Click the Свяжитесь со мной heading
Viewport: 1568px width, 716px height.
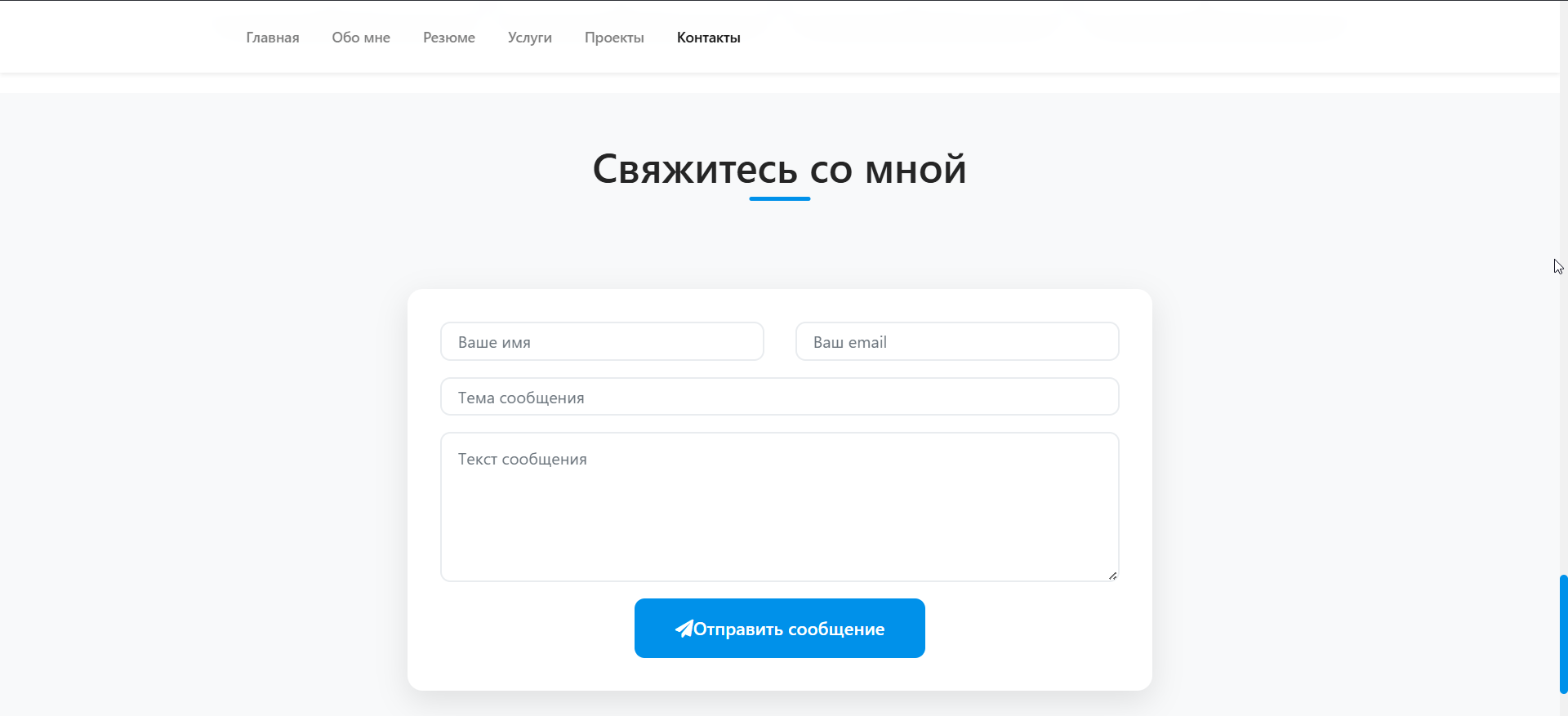779,169
